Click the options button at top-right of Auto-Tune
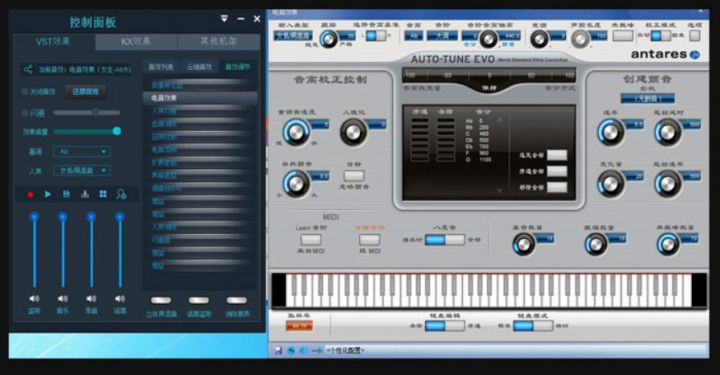This screenshot has height=375, width=720. pos(695,35)
